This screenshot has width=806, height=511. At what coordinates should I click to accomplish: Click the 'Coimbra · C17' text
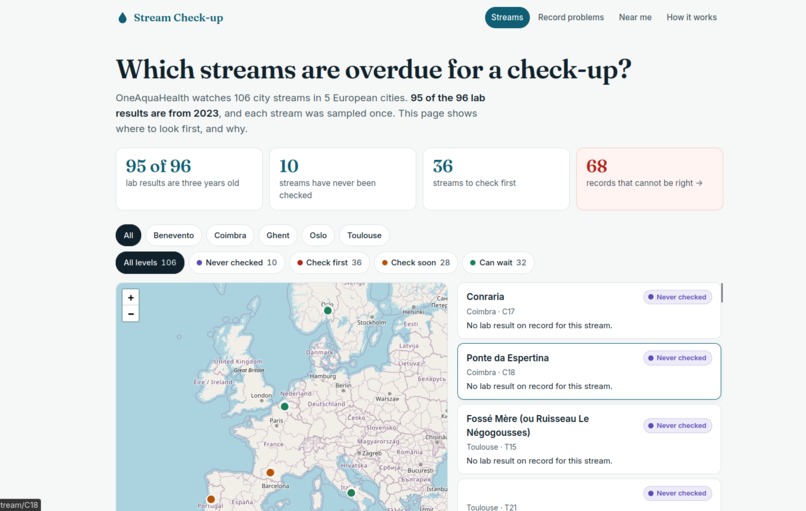pos(490,312)
